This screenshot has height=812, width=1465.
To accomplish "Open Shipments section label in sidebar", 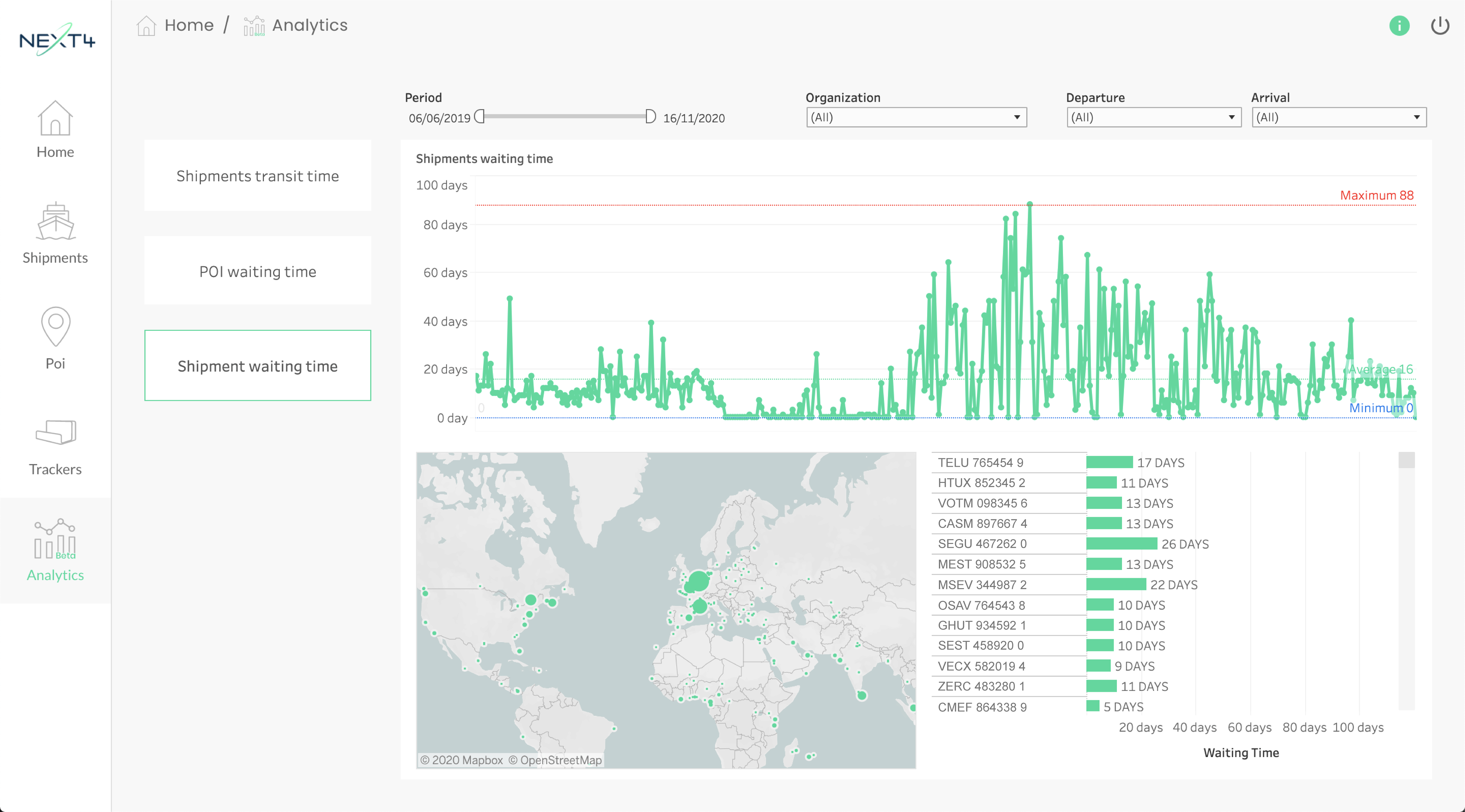I will [55, 258].
